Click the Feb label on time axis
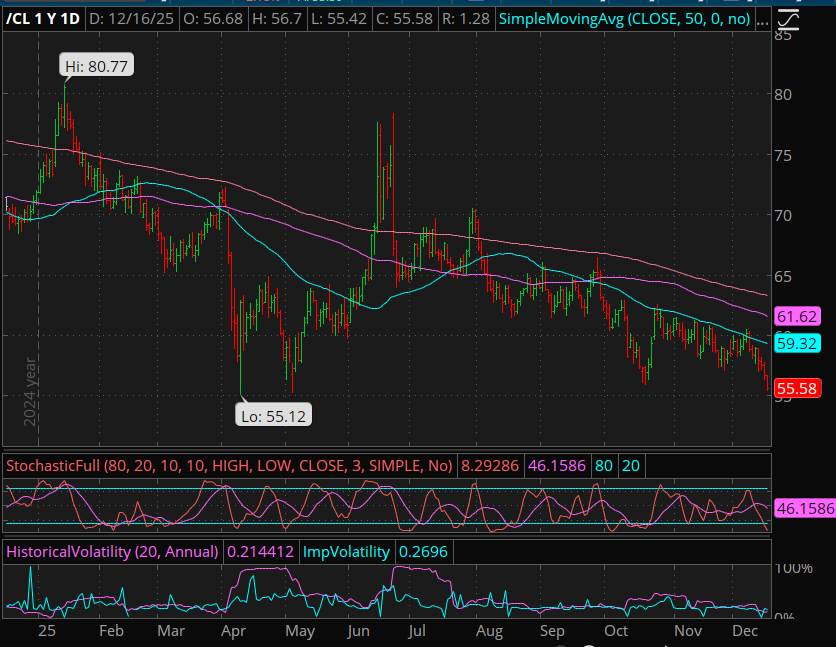 pyautogui.click(x=111, y=631)
